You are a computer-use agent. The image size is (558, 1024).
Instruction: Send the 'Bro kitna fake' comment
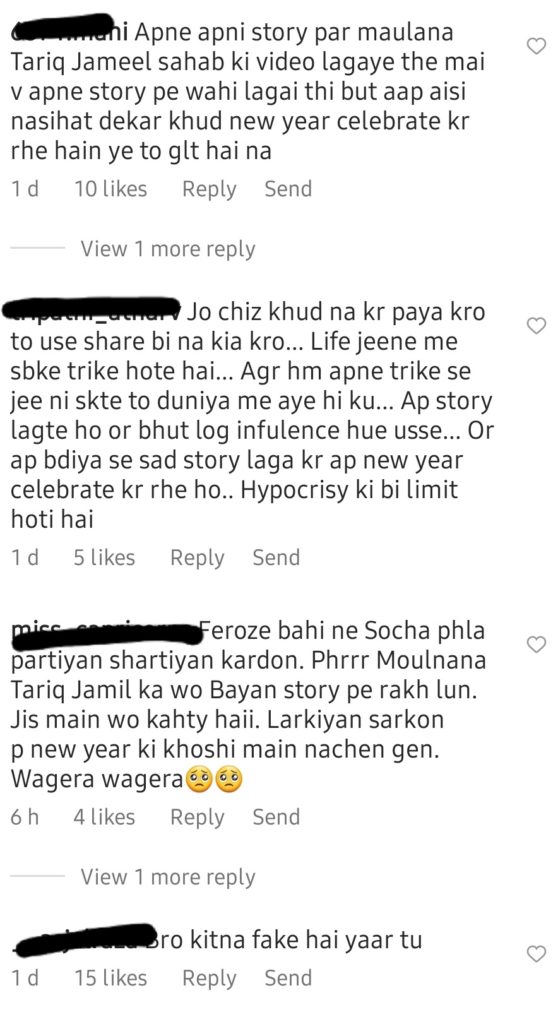288,978
